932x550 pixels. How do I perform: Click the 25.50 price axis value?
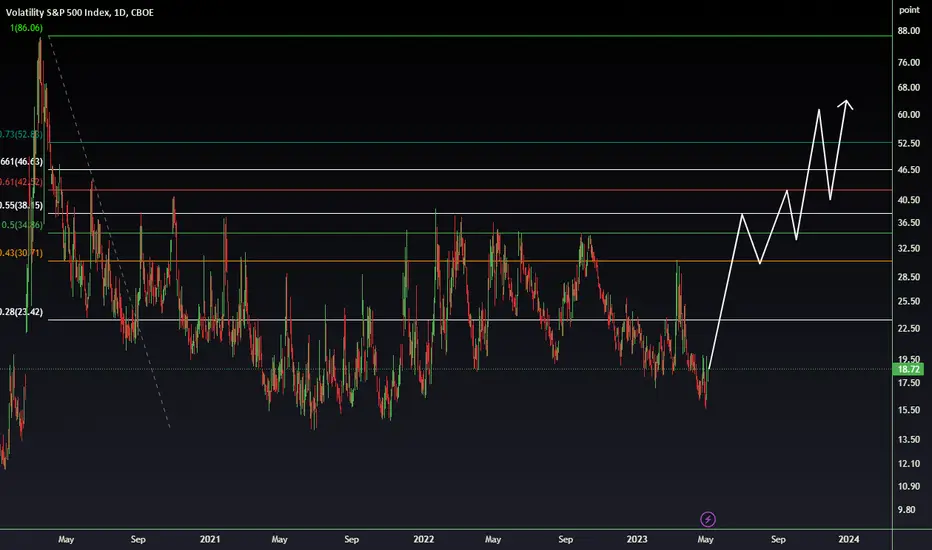pos(908,301)
